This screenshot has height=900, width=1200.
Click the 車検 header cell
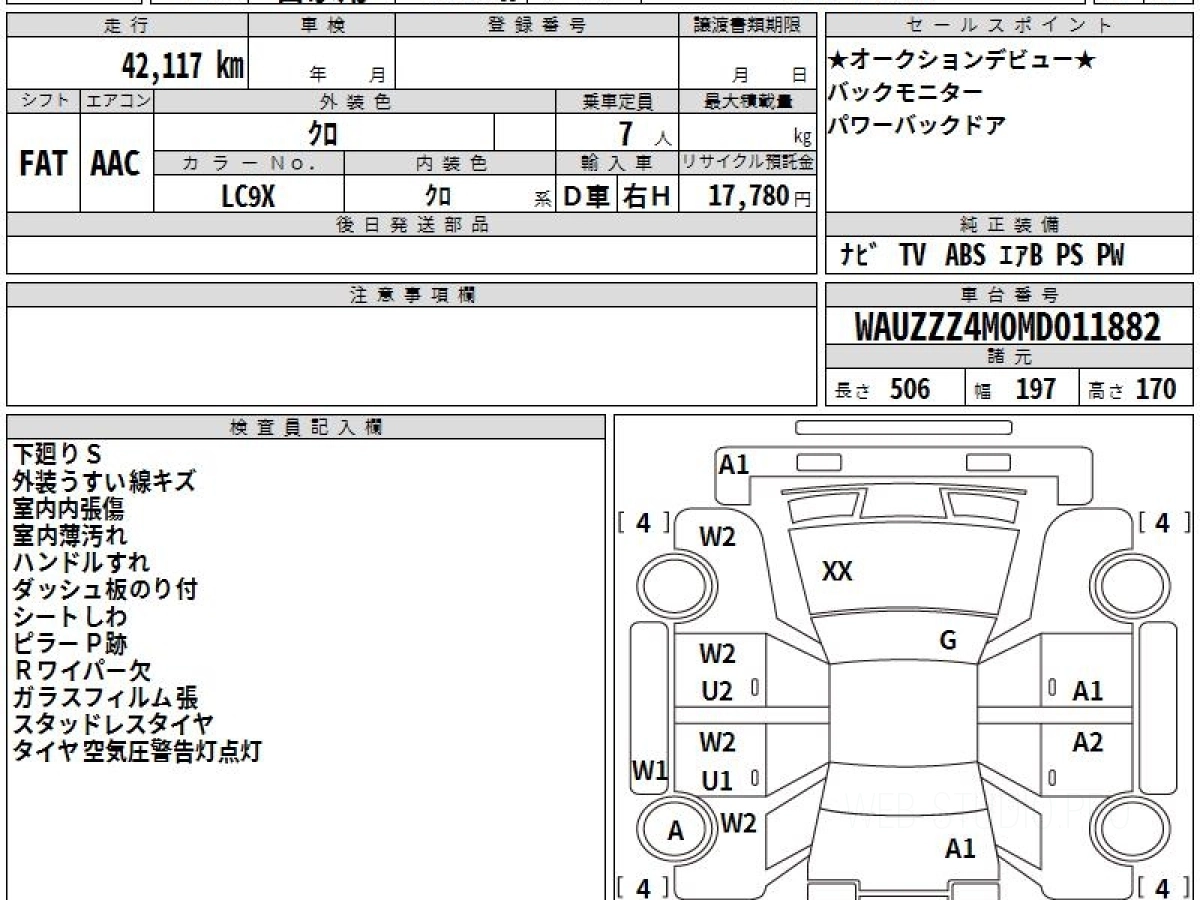(x=322, y=26)
